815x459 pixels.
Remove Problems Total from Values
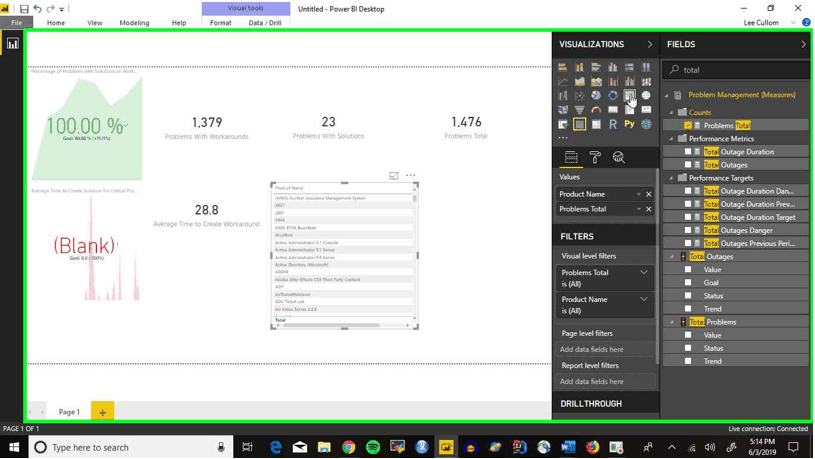(x=649, y=209)
